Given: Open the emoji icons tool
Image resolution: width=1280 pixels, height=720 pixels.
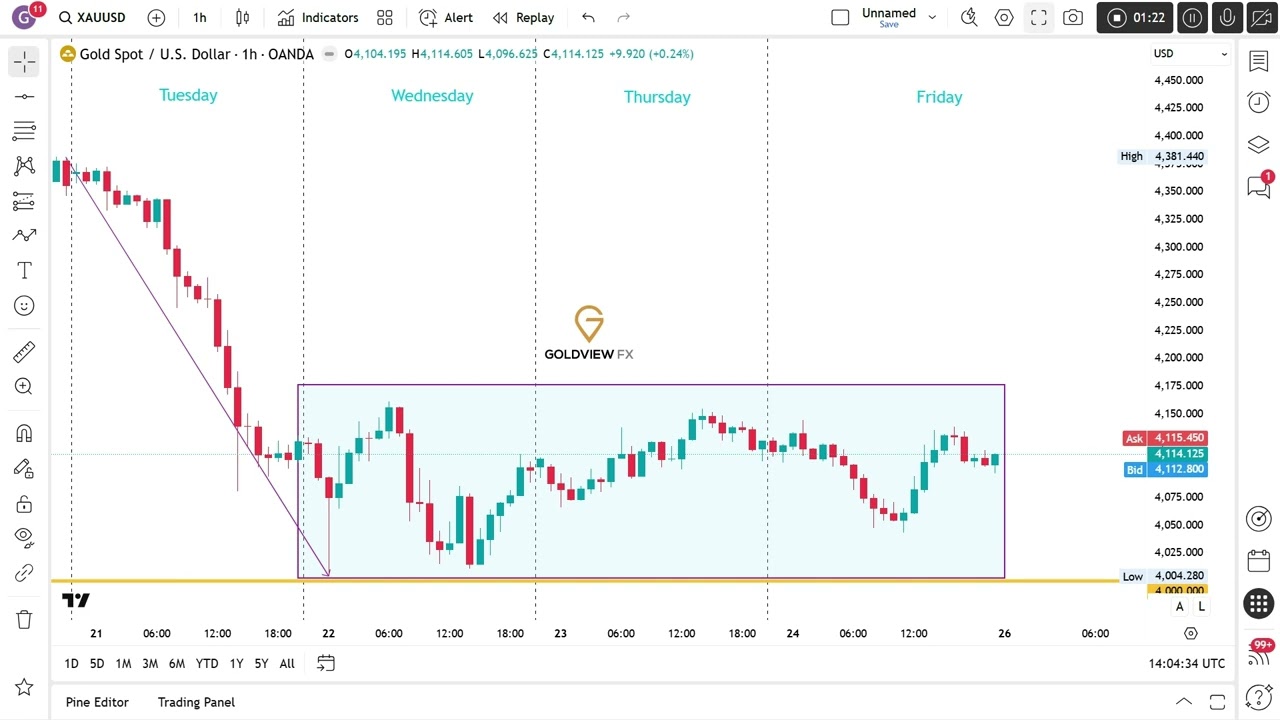Looking at the screenshot, I should coord(24,306).
